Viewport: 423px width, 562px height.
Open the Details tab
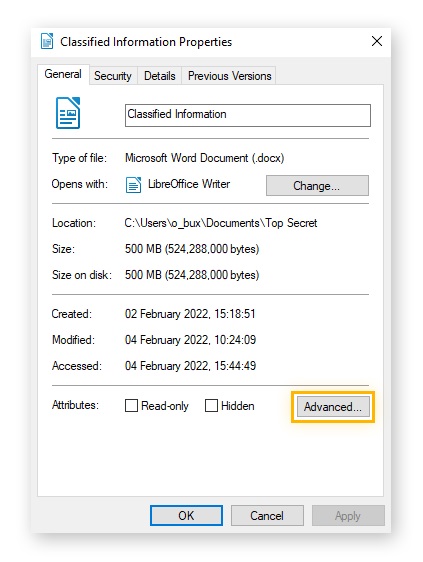pos(160,76)
